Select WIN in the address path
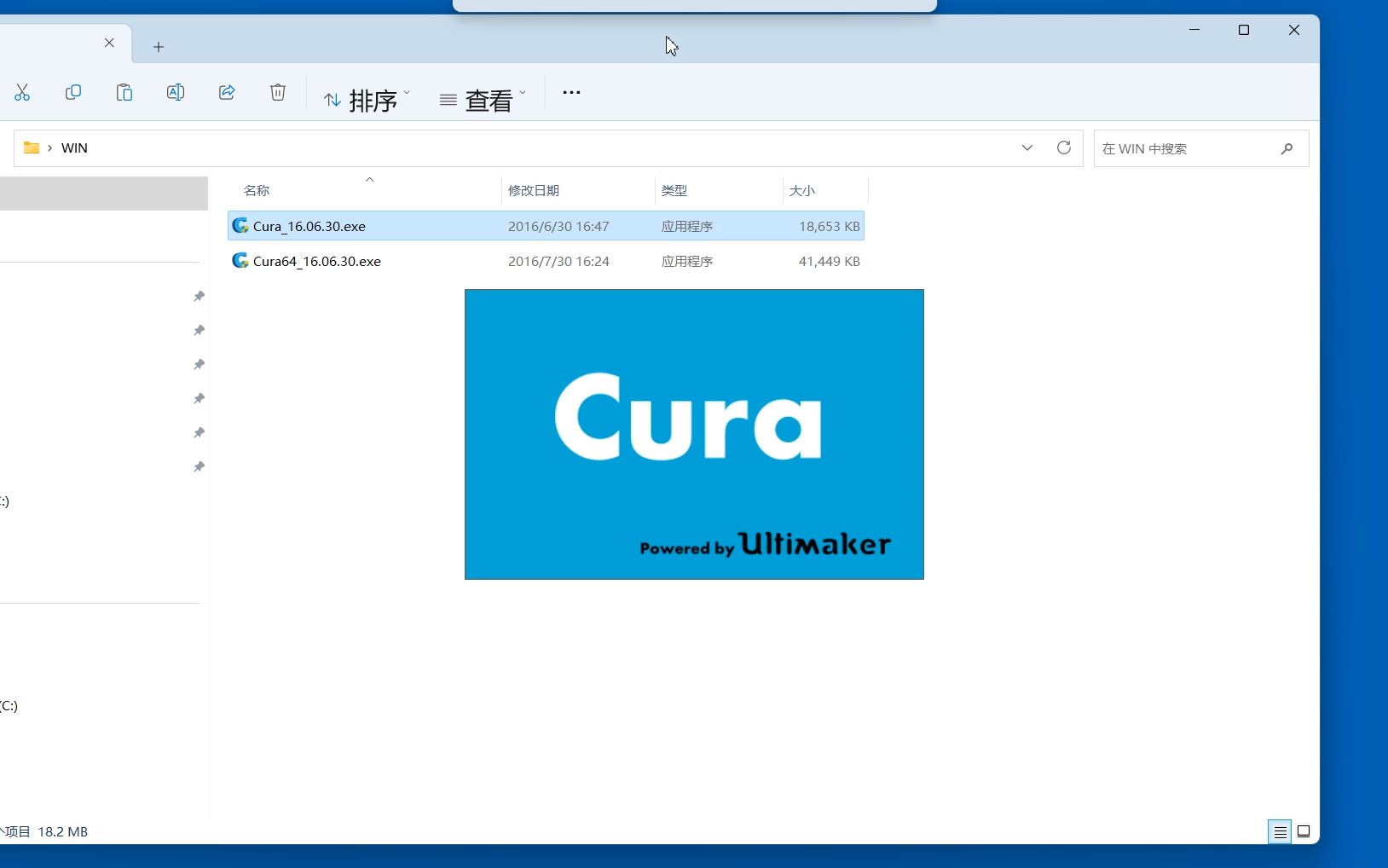The image size is (1388, 868). (x=74, y=148)
